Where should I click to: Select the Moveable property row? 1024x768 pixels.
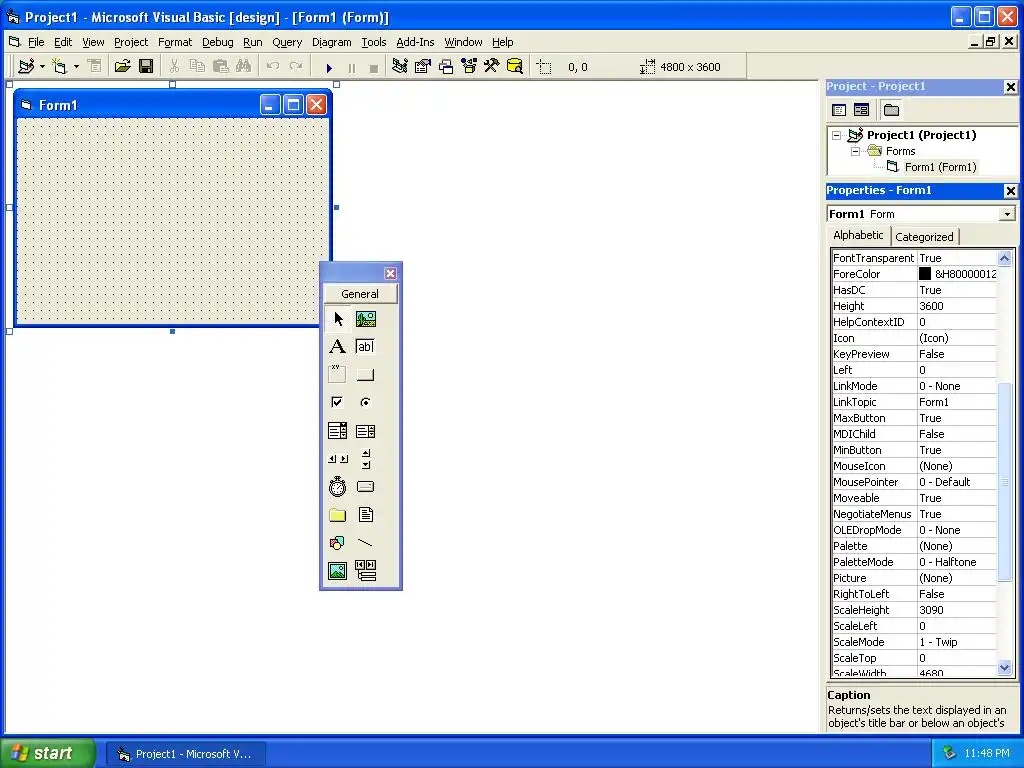914,498
